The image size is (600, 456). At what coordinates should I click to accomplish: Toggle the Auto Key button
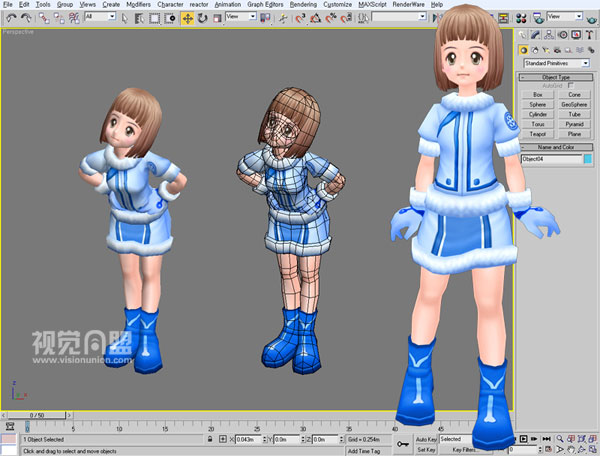coord(425,439)
